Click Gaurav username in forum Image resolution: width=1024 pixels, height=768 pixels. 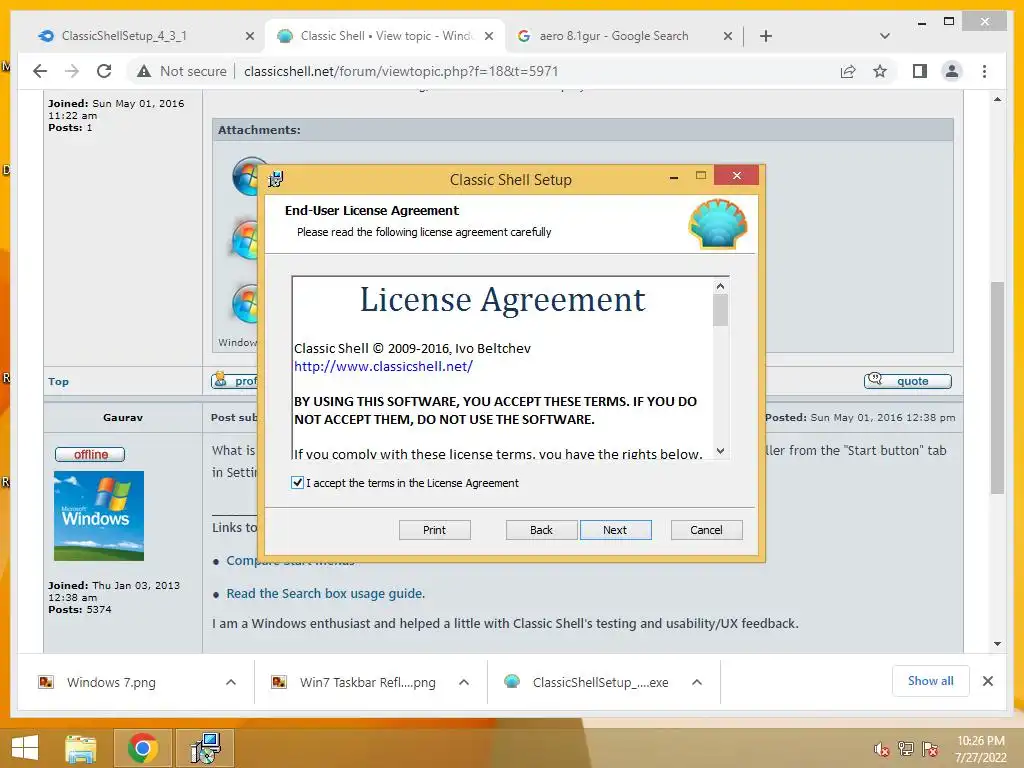123,417
